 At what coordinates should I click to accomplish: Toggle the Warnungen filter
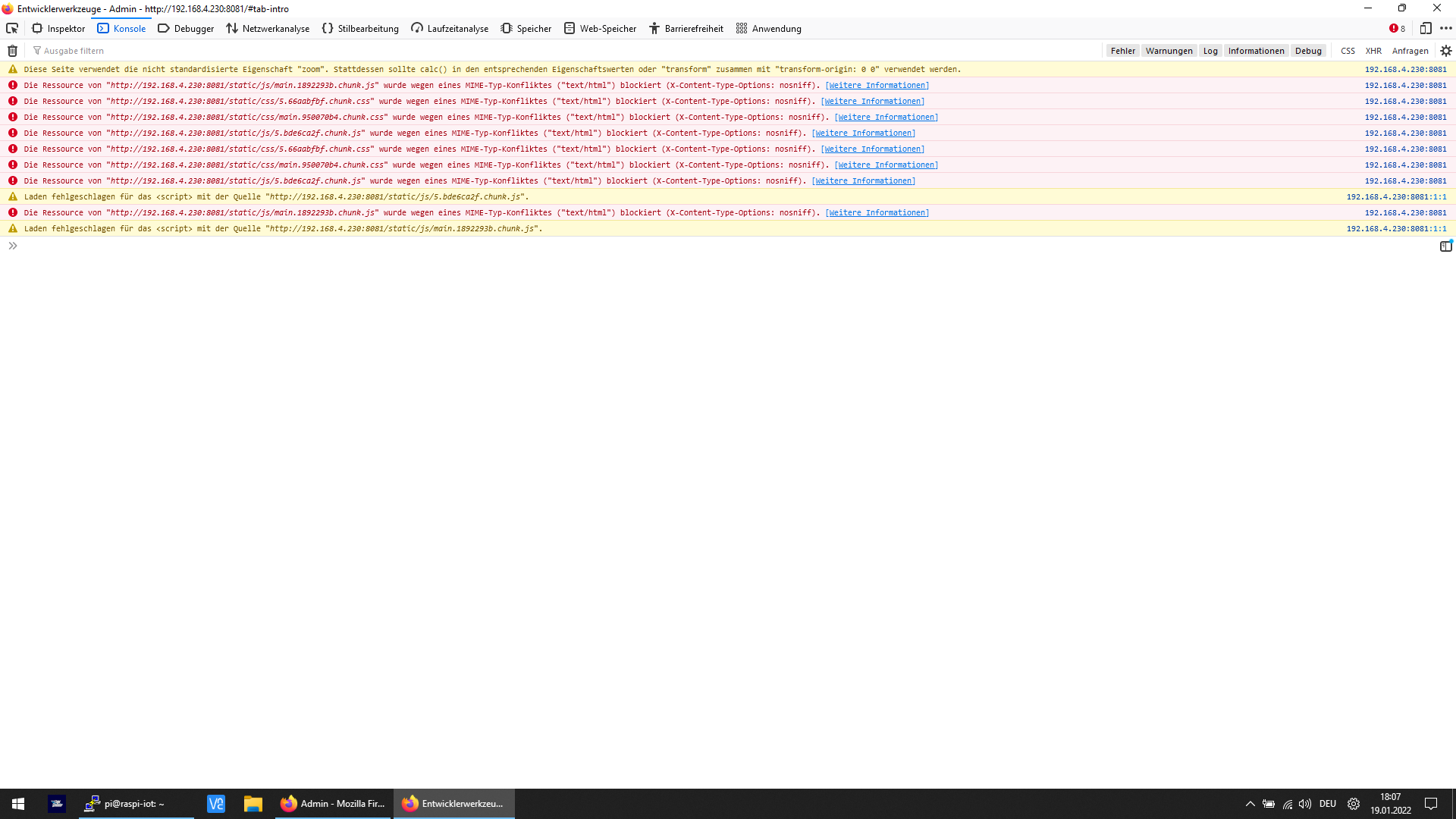[x=1169, y=51]
